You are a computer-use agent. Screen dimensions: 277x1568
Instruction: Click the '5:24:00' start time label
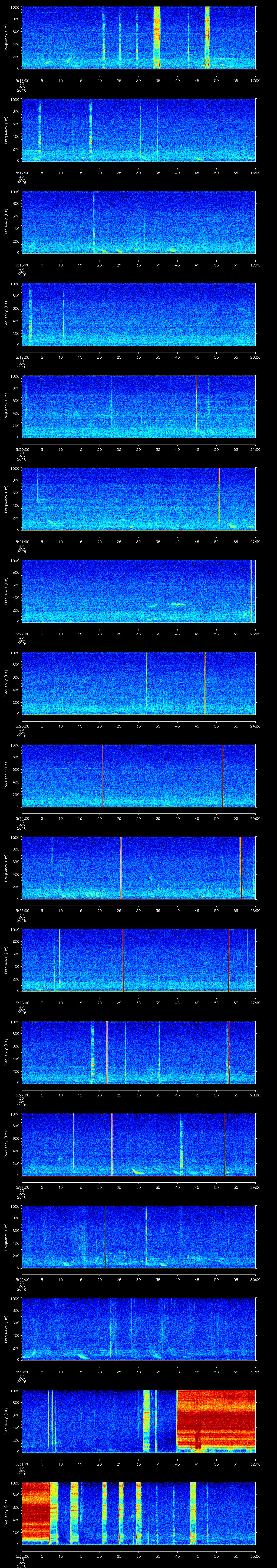coord(22,819)
